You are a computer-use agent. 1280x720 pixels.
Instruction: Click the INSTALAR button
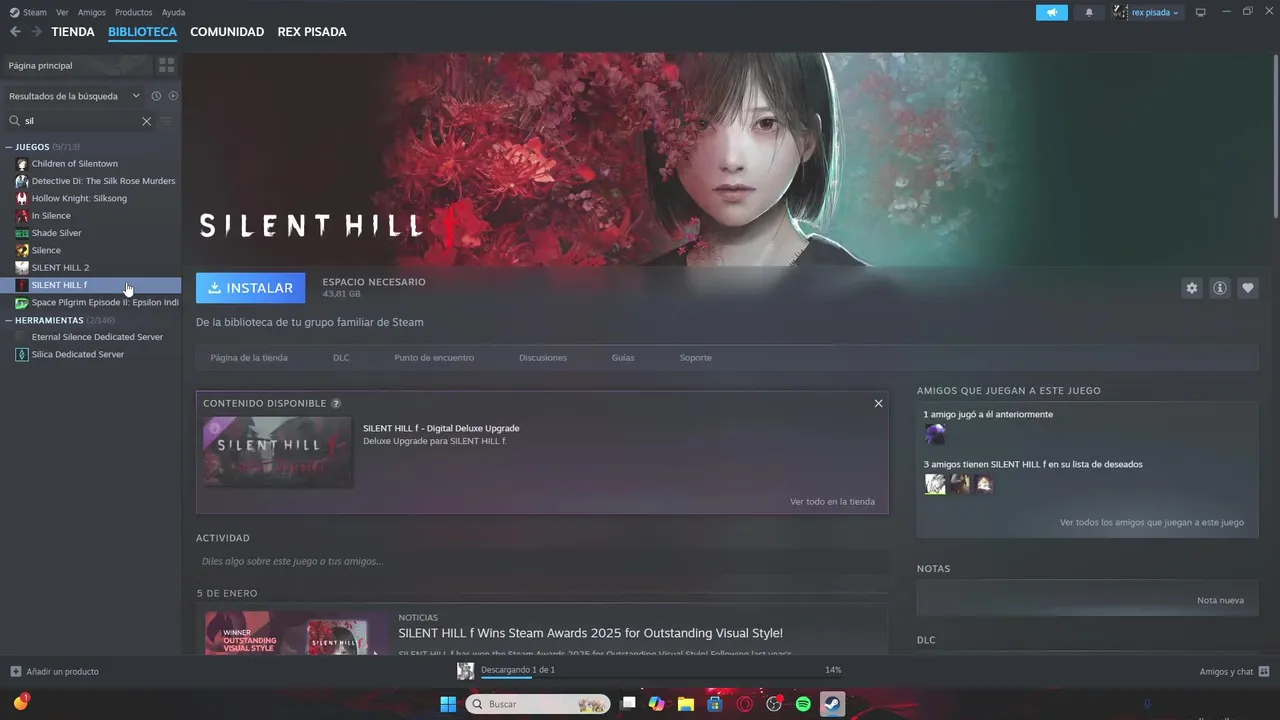pyautogui.click(x=251, y=288)
